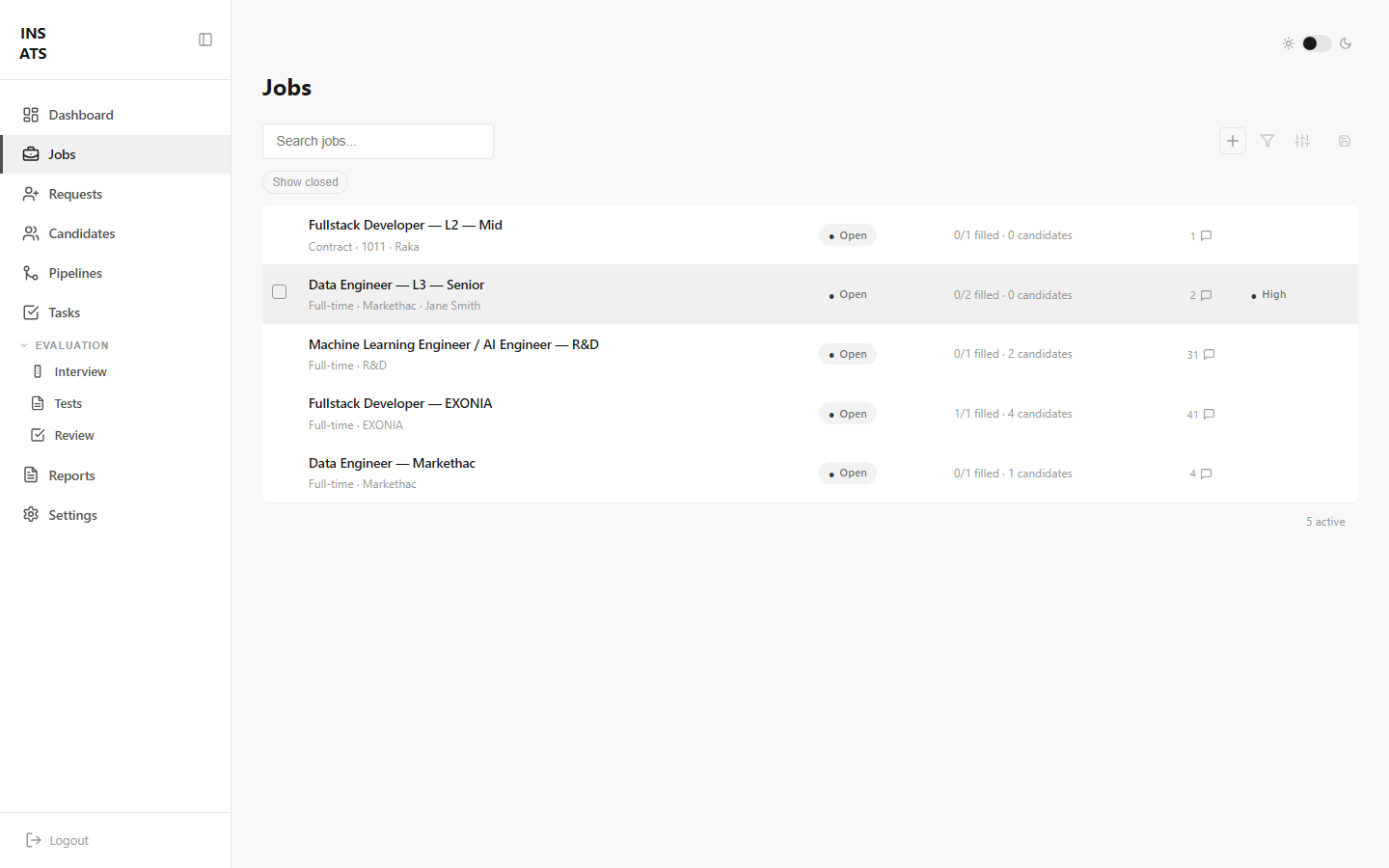This screenshot has height=868, width=1389.
Task: Click 'Full-time · Markethac · Jane Smith' subtitle
Action: pos(395,306)
